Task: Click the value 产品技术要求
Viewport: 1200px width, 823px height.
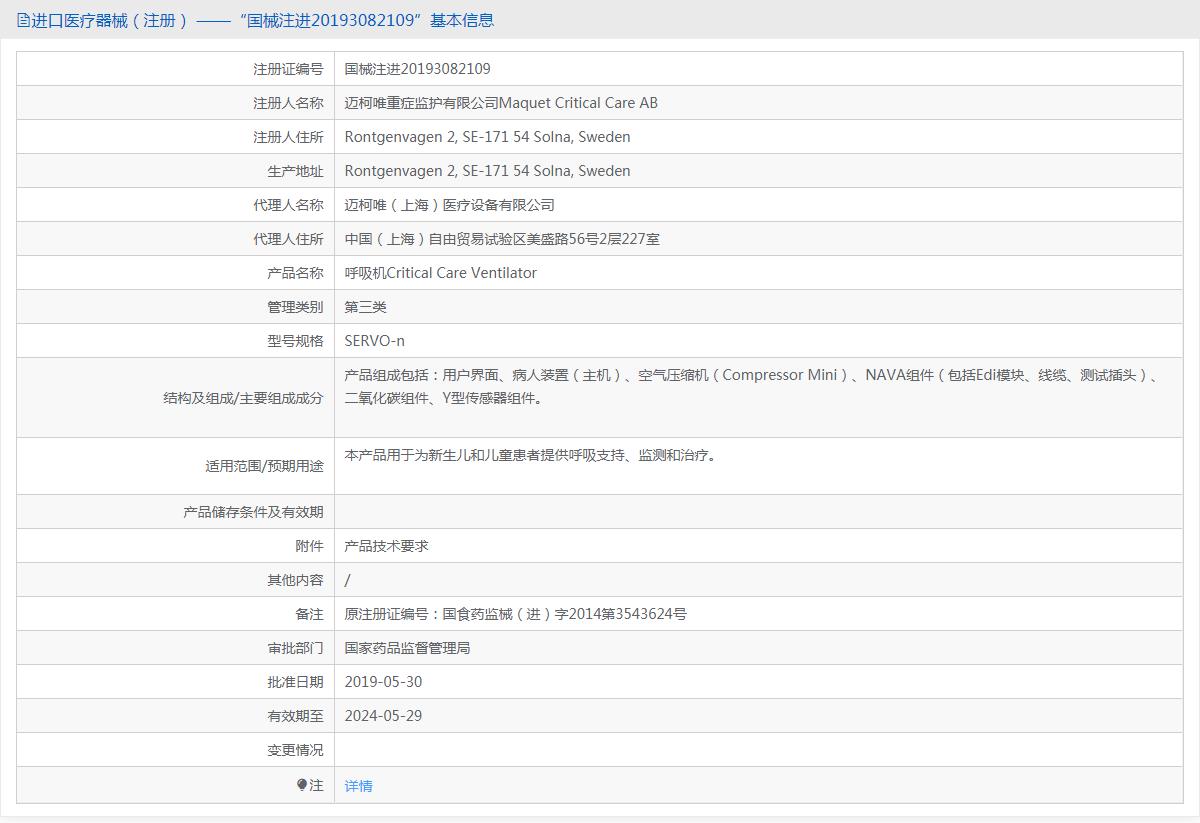Action: [x=387, y=546]
